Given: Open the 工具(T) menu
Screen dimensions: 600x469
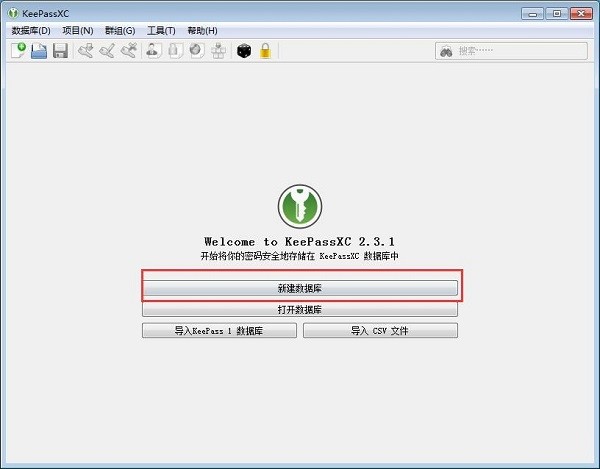Looking at the screenshot, I should 161,31.
